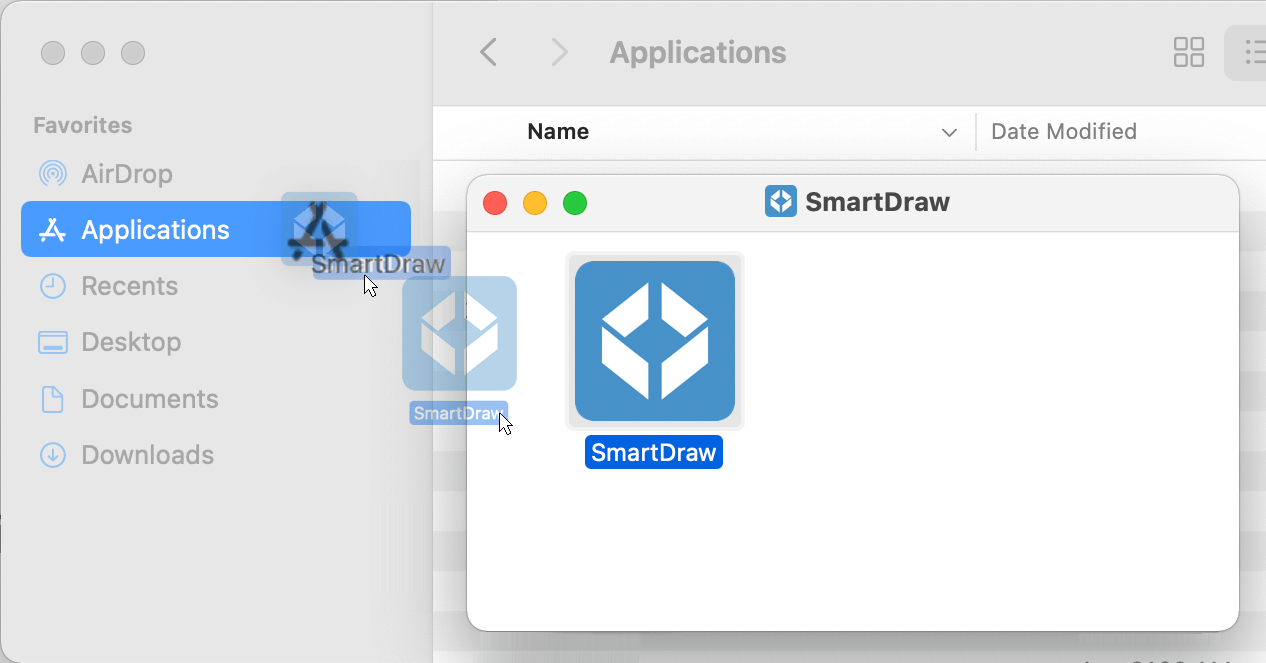Open the Name column sort dropdown
1266x663 pixels.
click(948, 131)
